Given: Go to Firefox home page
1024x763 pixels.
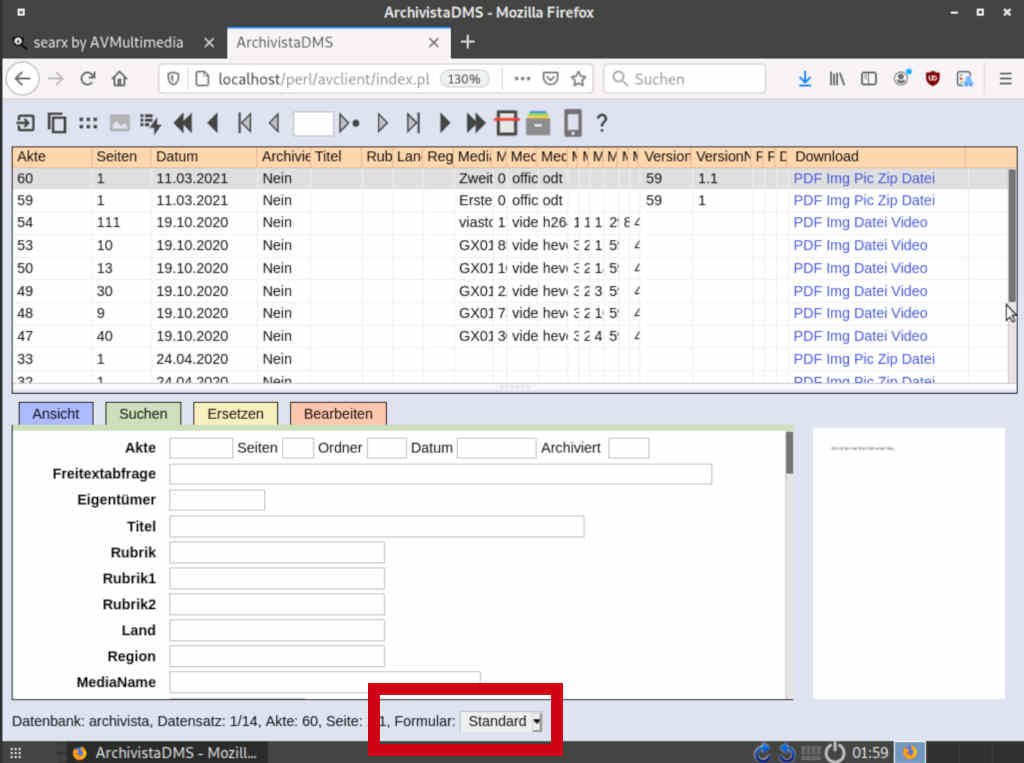Looking at the screenshot, I should click(x=120, y=79).
